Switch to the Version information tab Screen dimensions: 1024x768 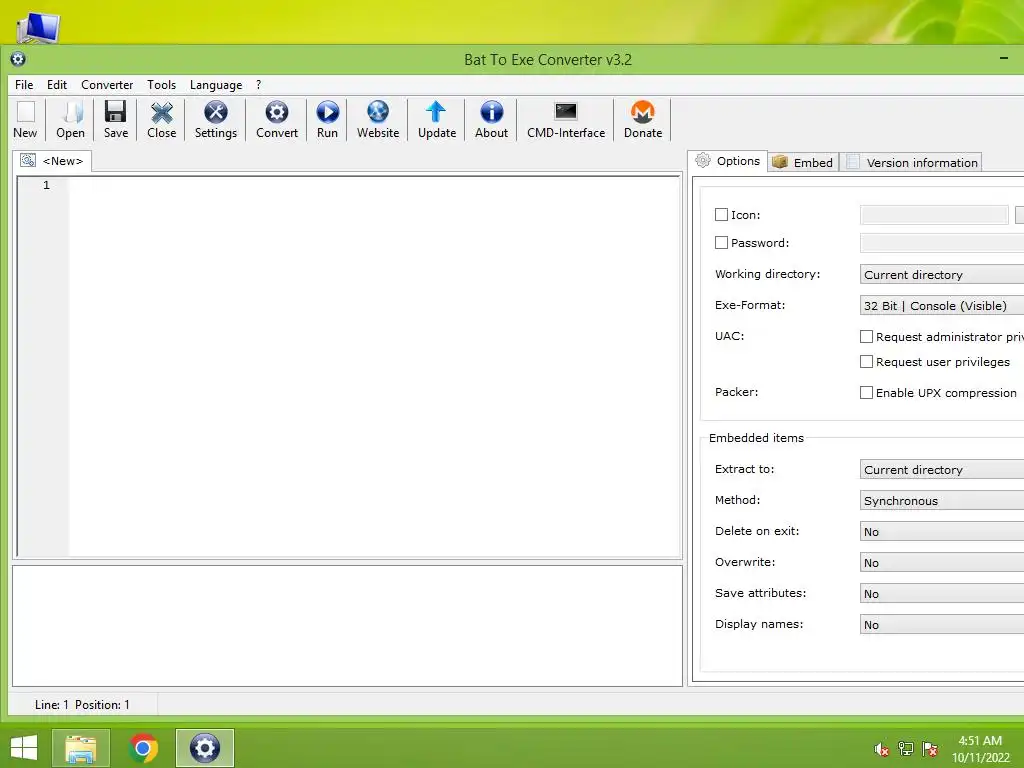click(912, 162)
